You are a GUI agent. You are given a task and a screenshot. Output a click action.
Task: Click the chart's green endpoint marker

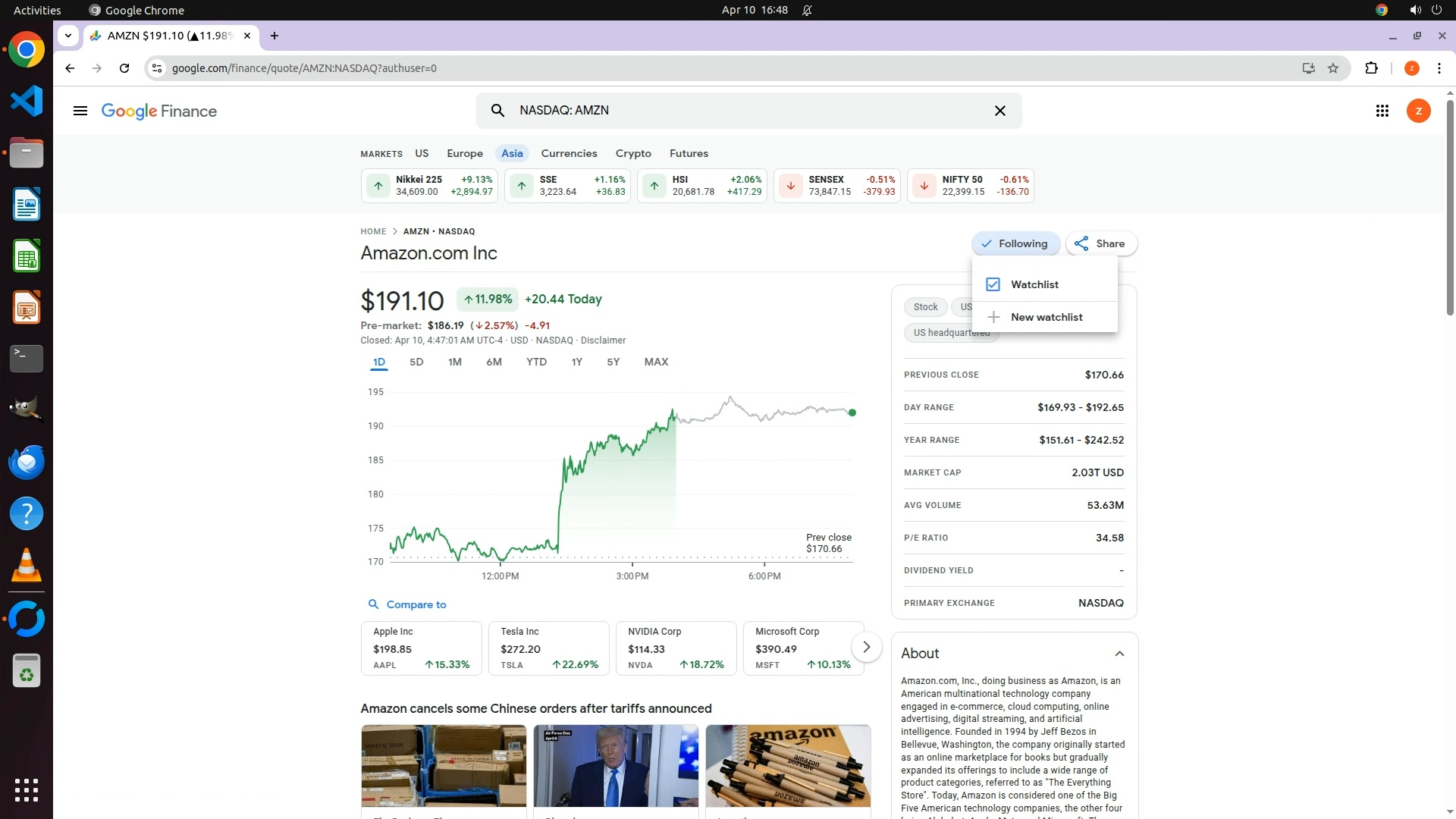(852, 413)
